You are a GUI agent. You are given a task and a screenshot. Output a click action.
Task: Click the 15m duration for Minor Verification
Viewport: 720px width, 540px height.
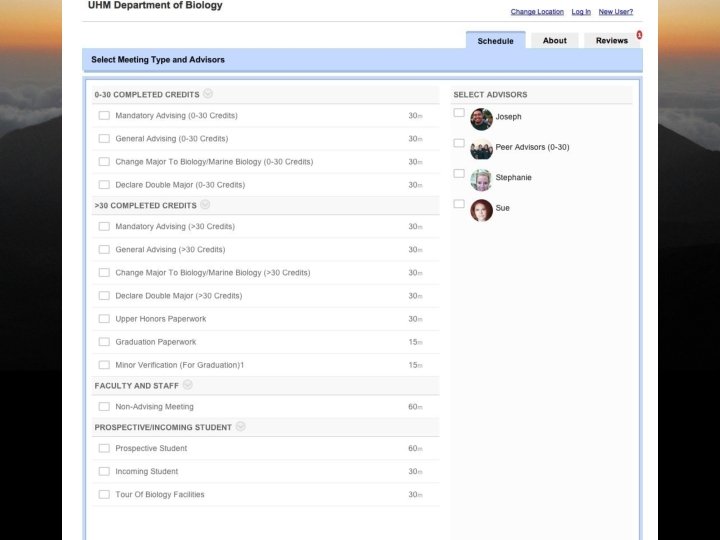tap(415, 365)
